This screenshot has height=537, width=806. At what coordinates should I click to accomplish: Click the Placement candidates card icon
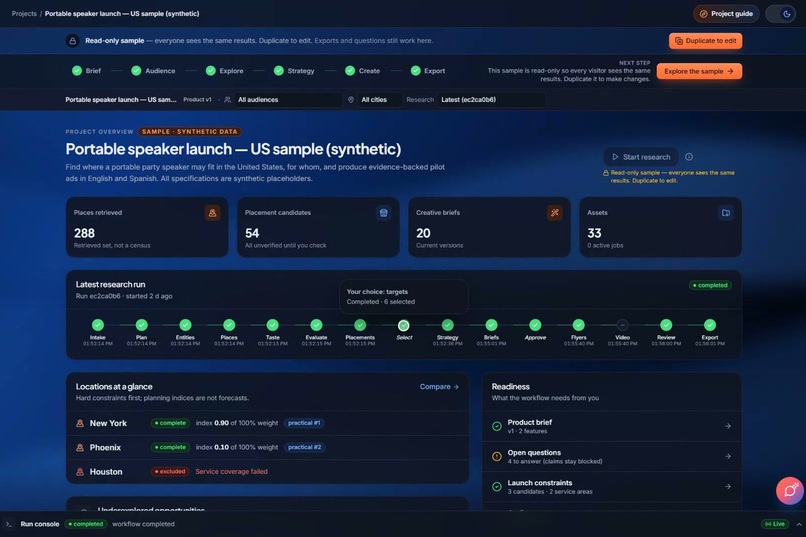pyautogui.click(x=383, y=213)
